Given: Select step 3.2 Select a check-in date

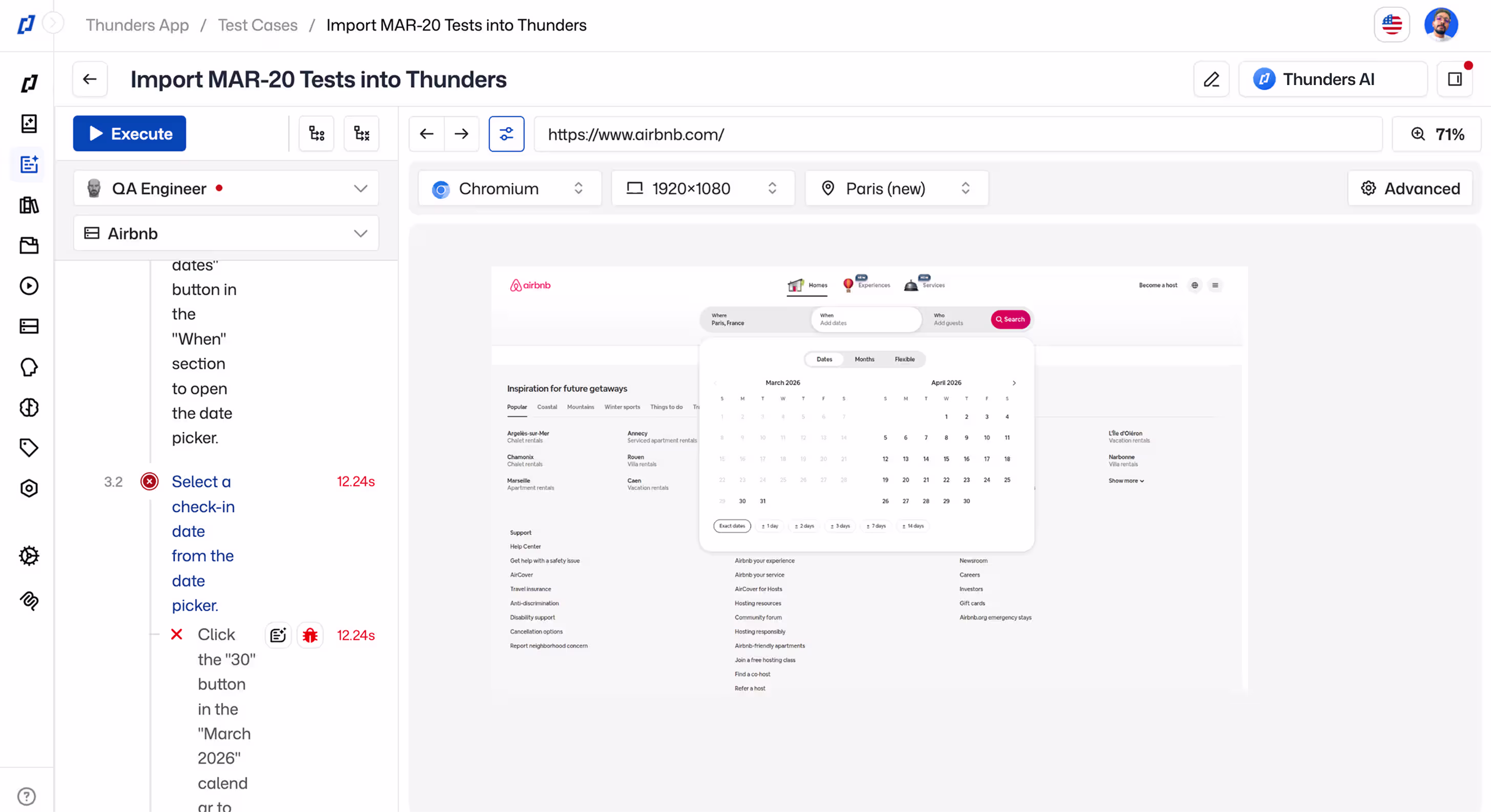Looking at the screenshot, I should (x=204, y=543).
